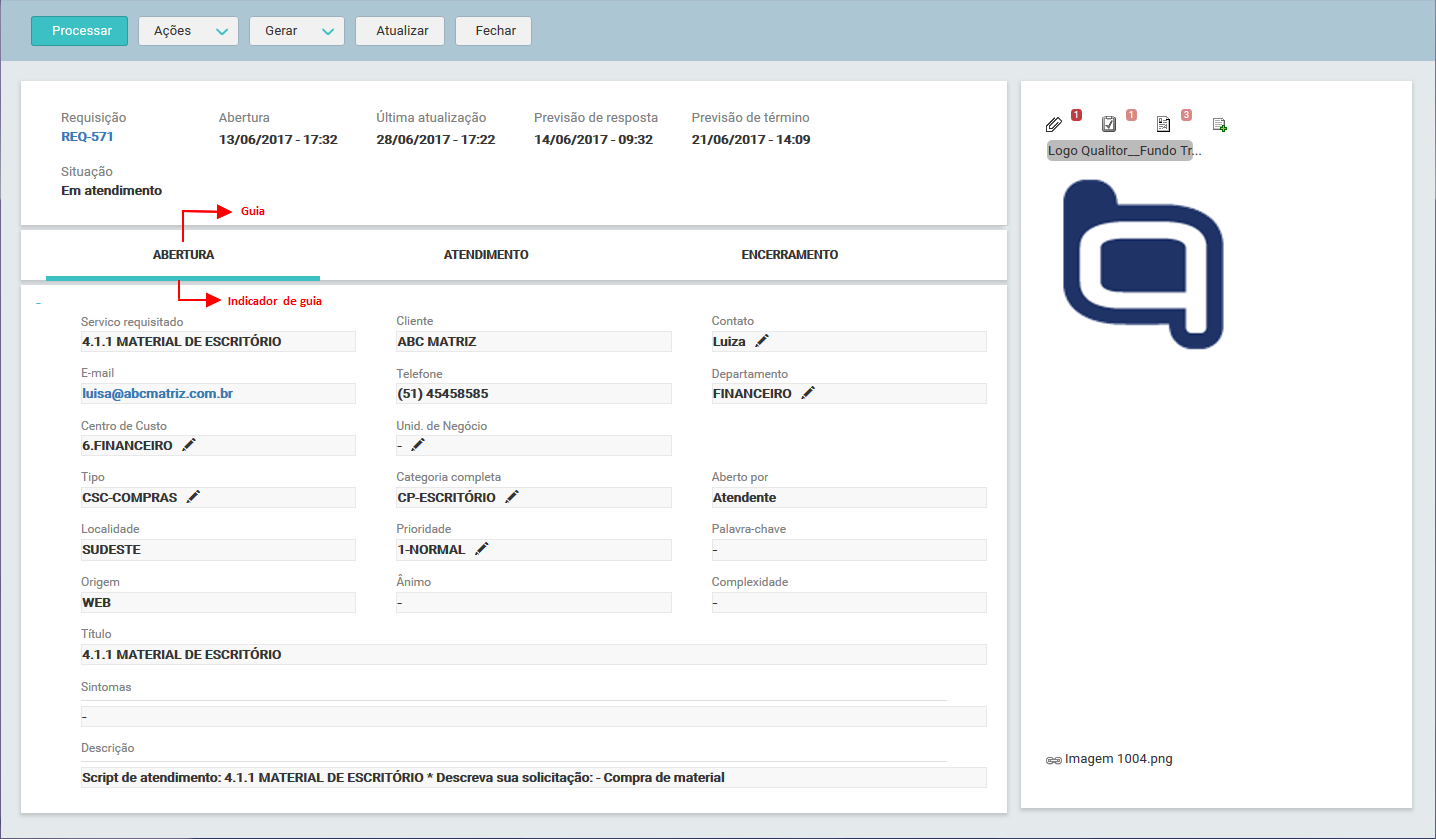The width and height of the screenshot is (1436, 839).
Task: Edit the Tipo CSC-COMPRAS pencil icon
Action: click(x=193, y=497)
